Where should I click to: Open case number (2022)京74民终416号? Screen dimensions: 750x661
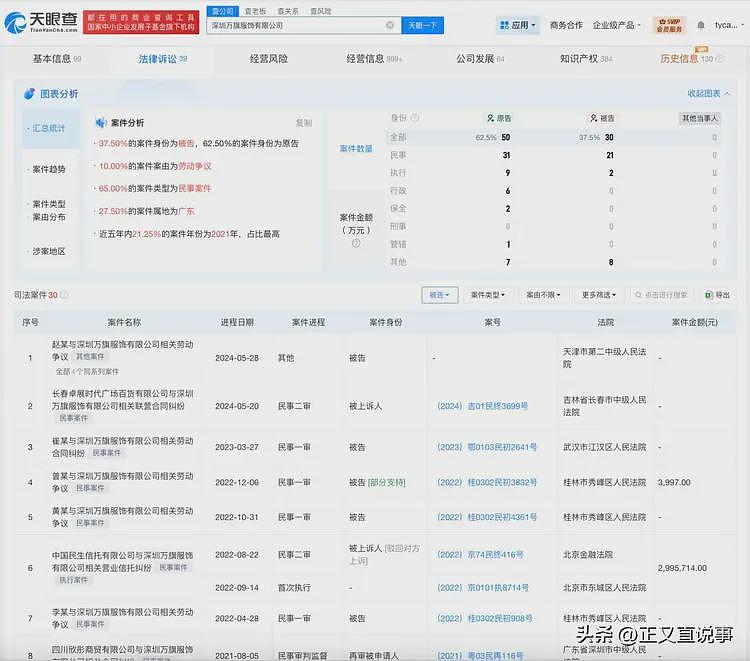point(480,555)
